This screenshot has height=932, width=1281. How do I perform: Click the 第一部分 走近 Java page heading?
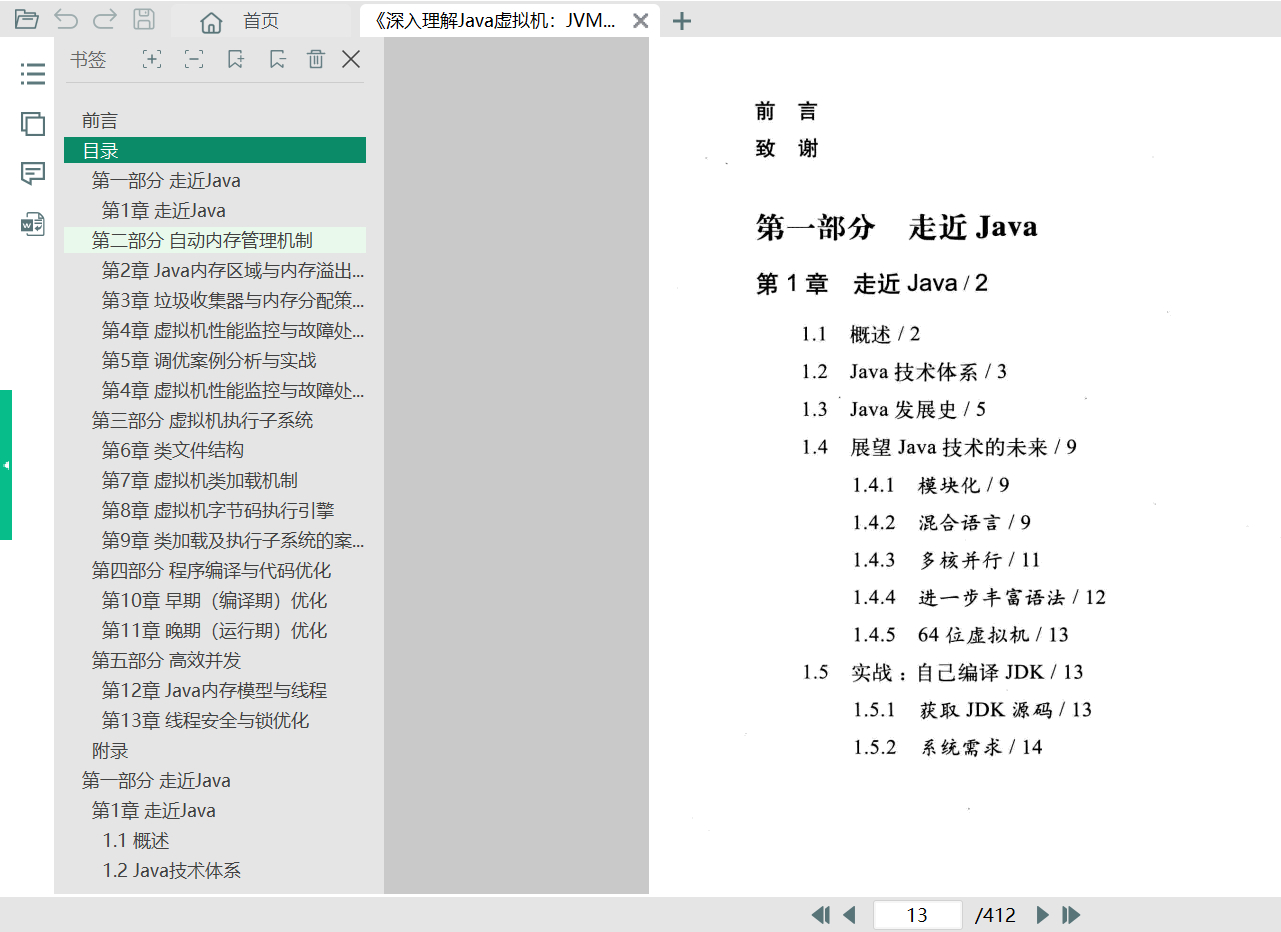(x=896, y=227)
